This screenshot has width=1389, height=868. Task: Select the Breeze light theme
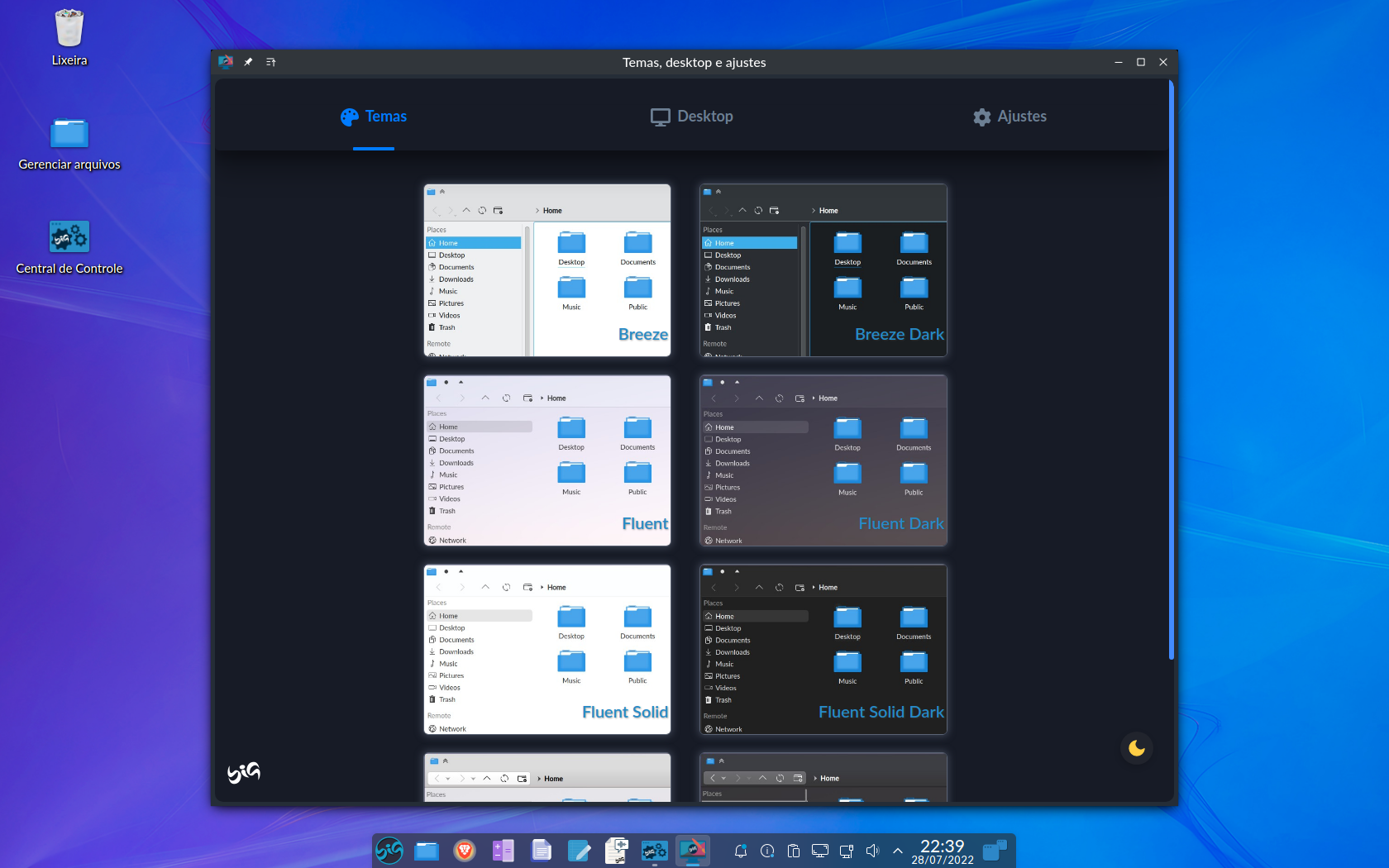point(547,270)
